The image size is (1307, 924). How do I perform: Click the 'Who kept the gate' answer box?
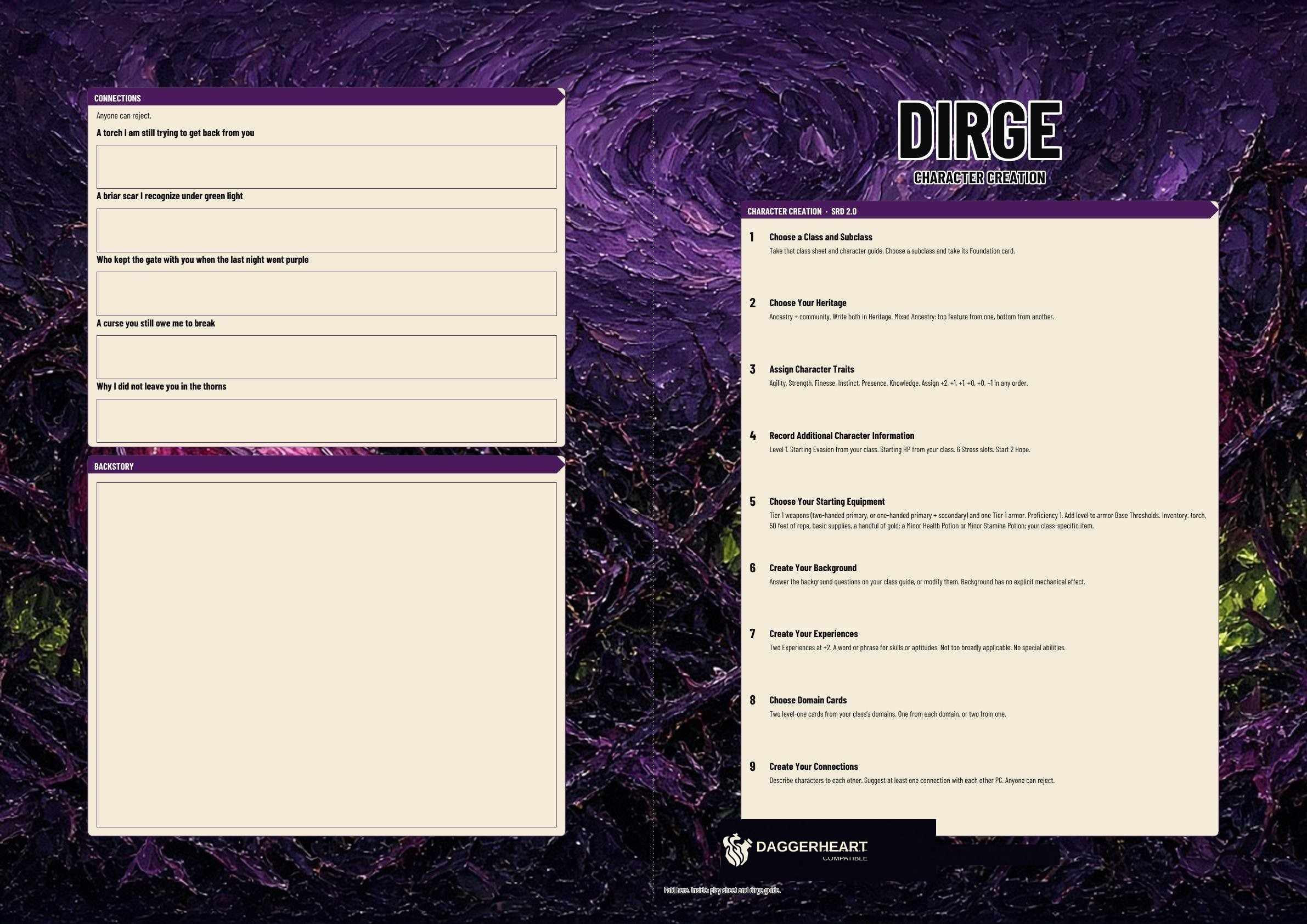tap(326, 294)
